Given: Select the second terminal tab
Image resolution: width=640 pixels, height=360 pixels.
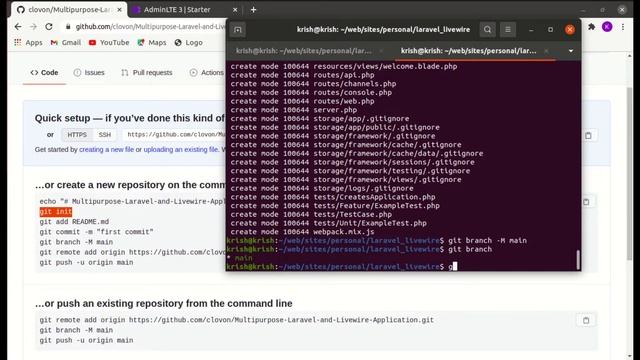Looking at the screenshot, I should click(469, 51).
